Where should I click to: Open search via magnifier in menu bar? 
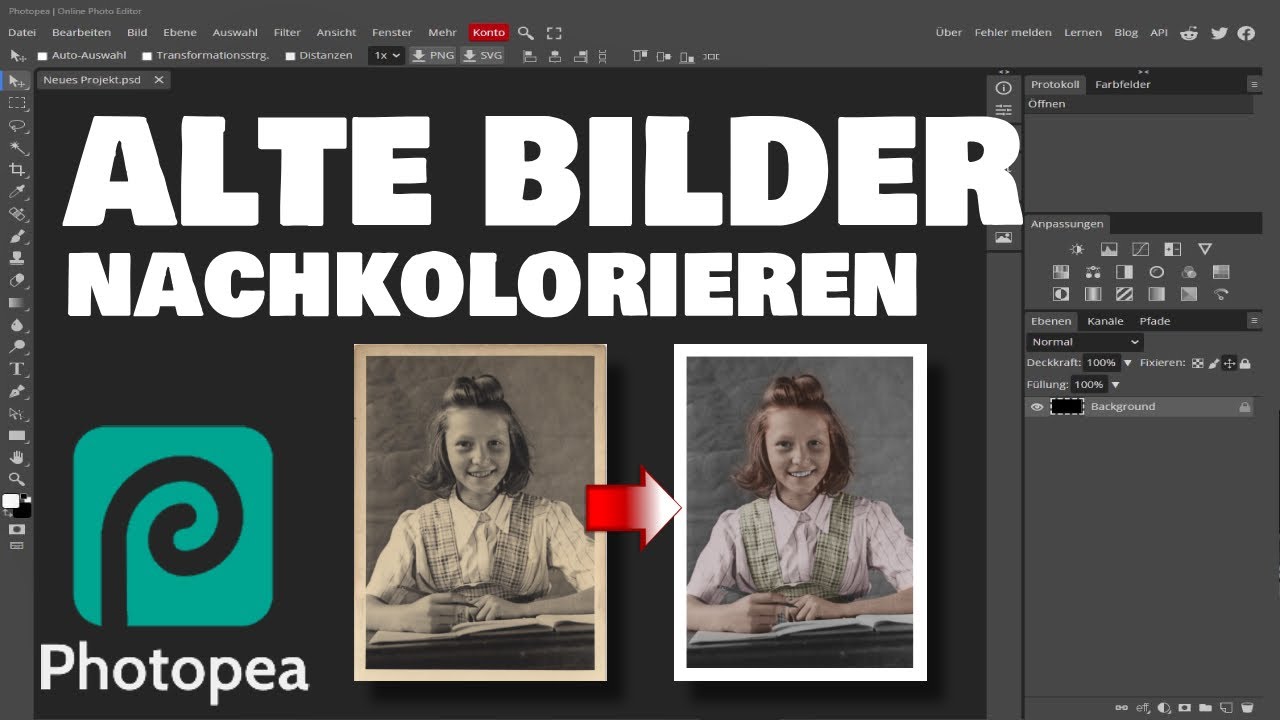click(x=526, y=33)
